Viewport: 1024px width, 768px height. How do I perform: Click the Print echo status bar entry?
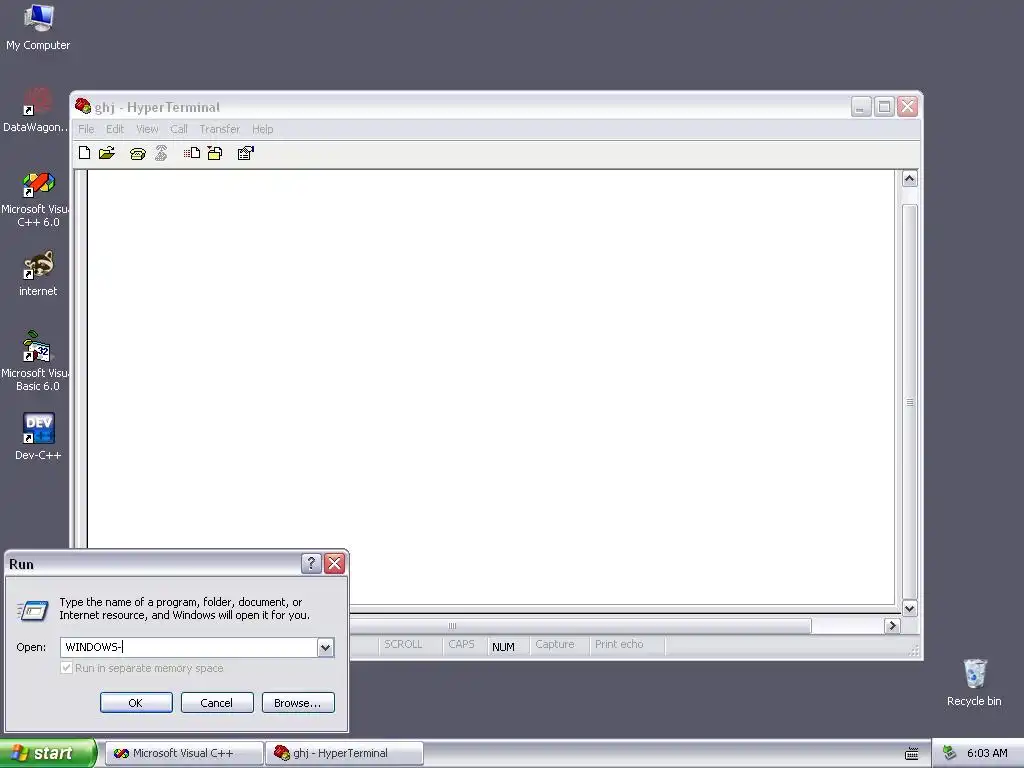pos(619,645)
